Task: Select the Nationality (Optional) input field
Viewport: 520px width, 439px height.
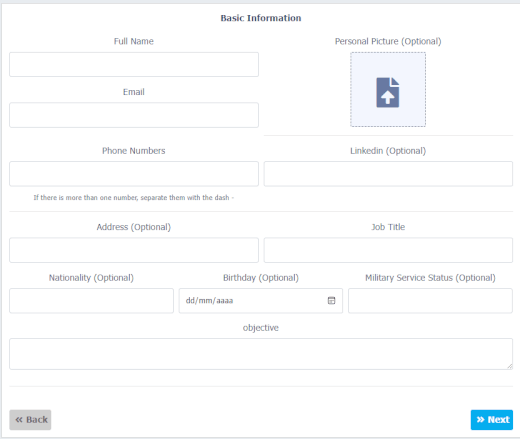Action: pyautogui.click(x=91, y=301)
